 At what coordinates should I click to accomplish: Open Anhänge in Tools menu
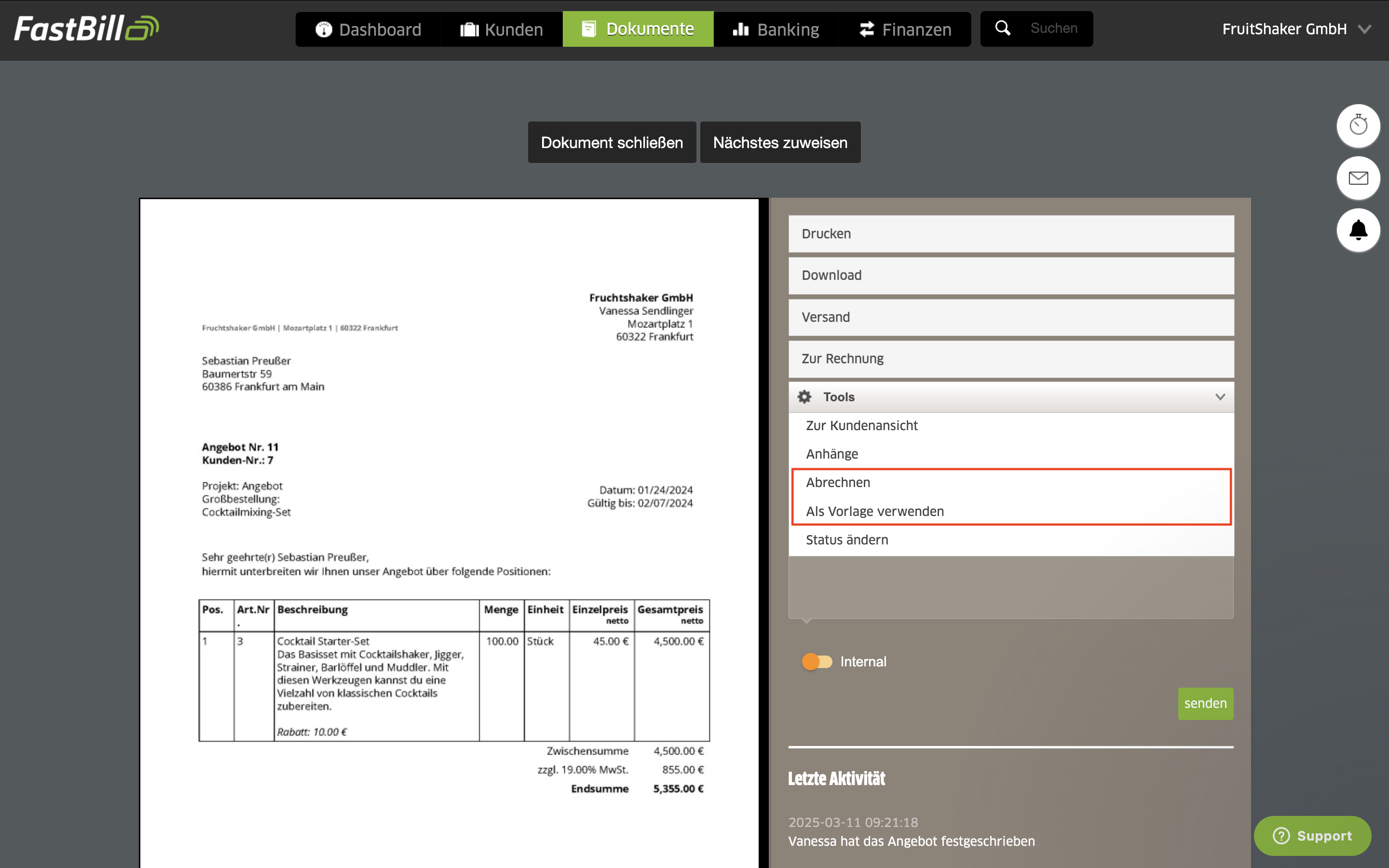[x=1011, y=454]
